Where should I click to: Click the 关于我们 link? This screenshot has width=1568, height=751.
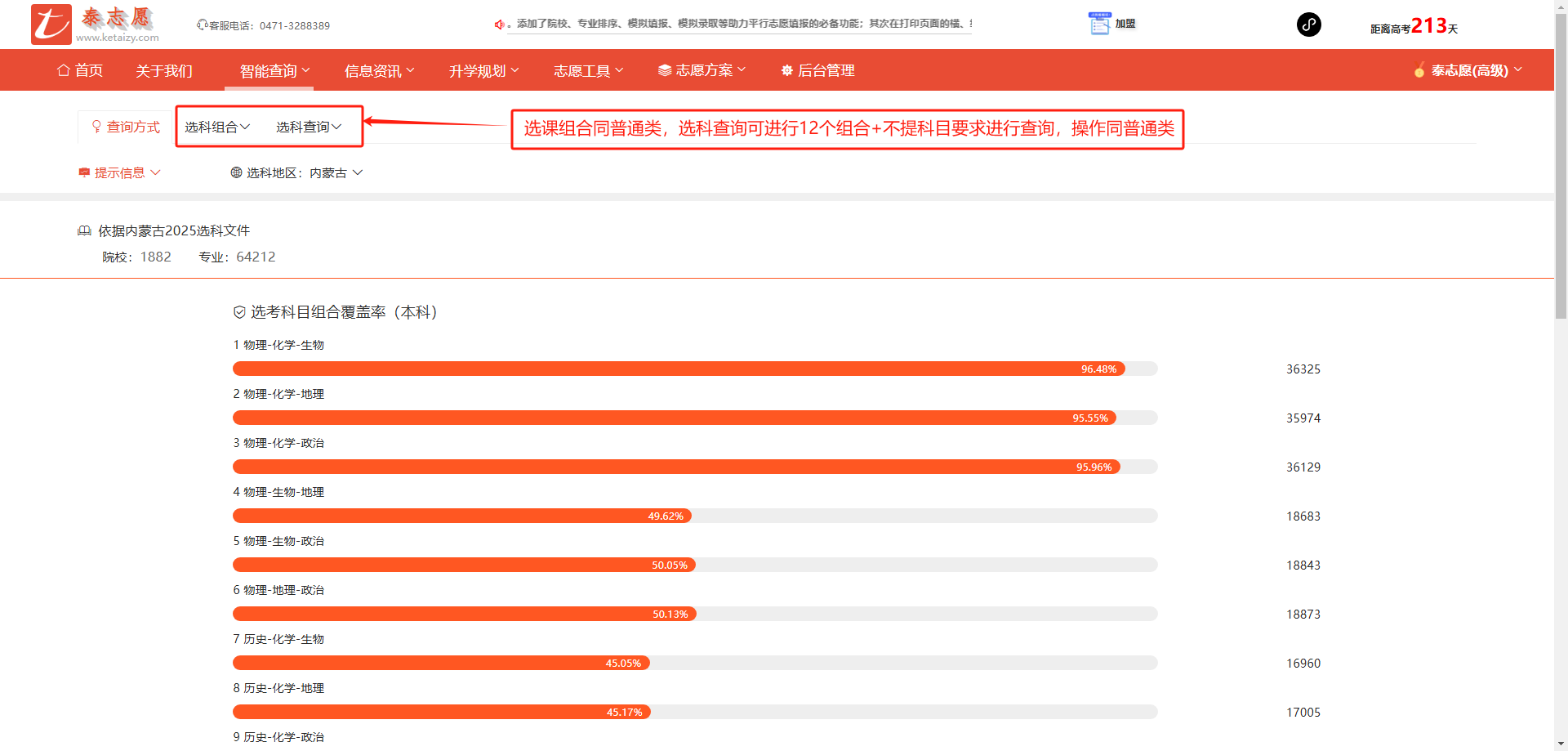click(x=163, y=71)
